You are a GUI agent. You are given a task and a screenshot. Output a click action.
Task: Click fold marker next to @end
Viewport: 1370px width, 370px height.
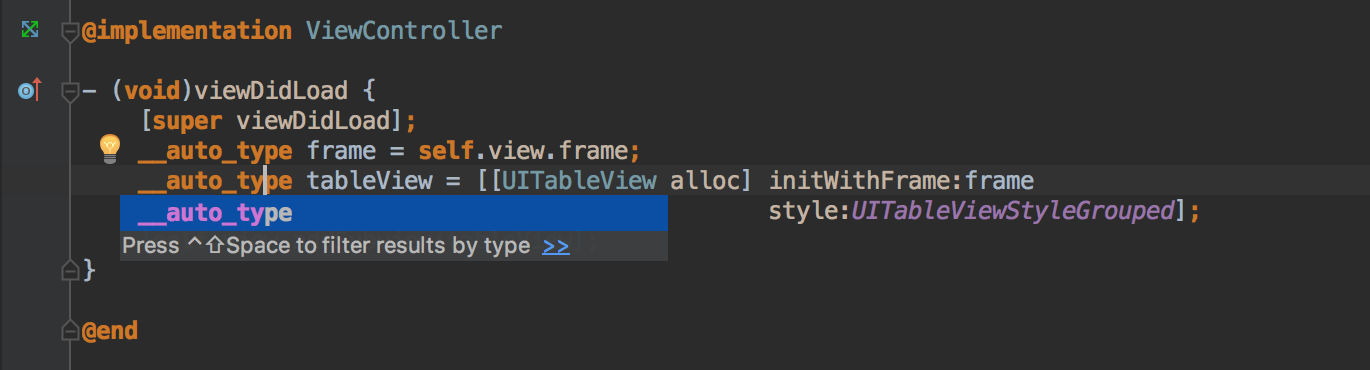click(x=69, y=331)
